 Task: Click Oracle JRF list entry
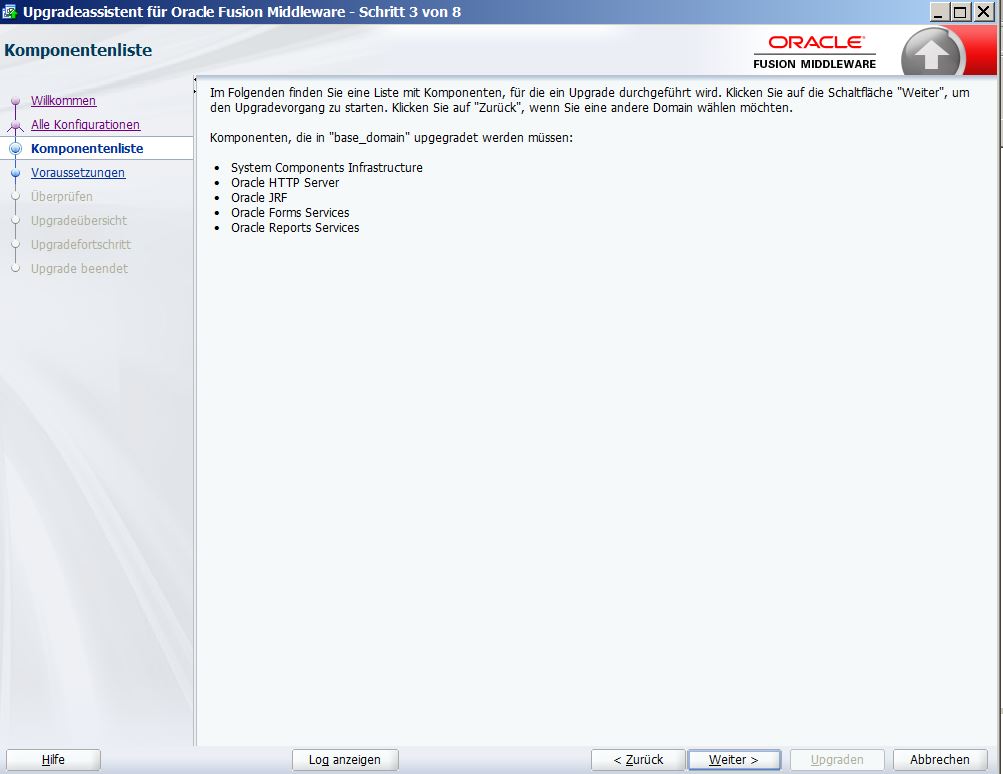pyautogui.click(x=259, y=198)
